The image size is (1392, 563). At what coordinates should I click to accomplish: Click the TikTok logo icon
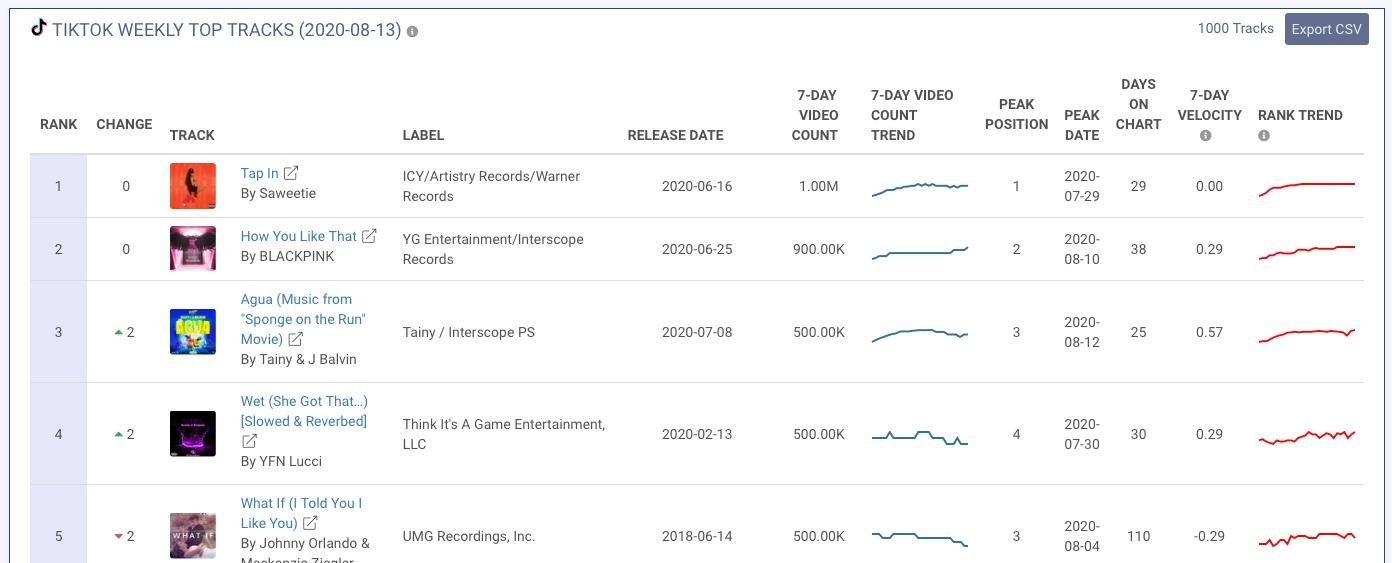(x=38, y=27)
